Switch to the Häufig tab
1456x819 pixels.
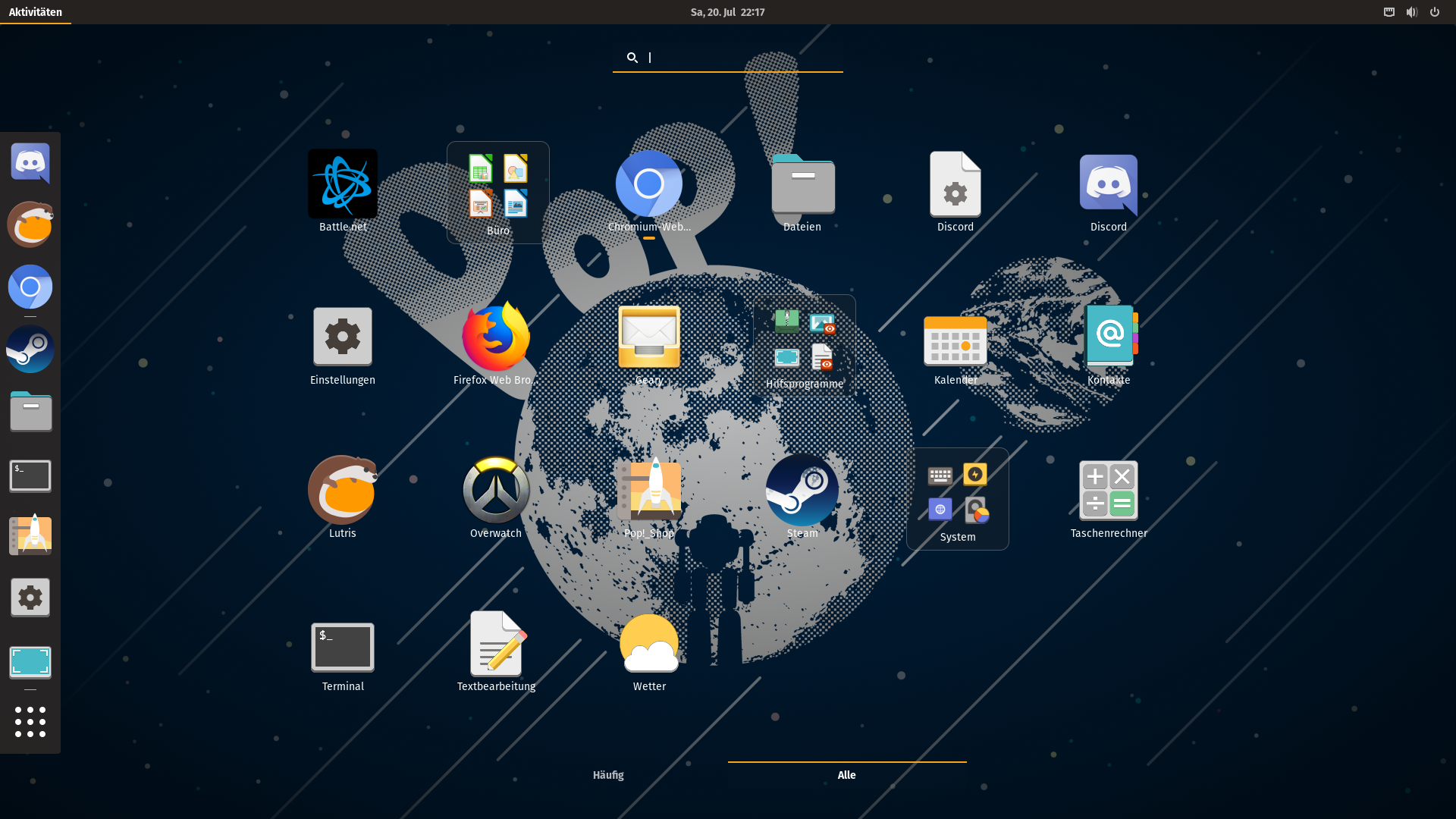tap(608, 775)
